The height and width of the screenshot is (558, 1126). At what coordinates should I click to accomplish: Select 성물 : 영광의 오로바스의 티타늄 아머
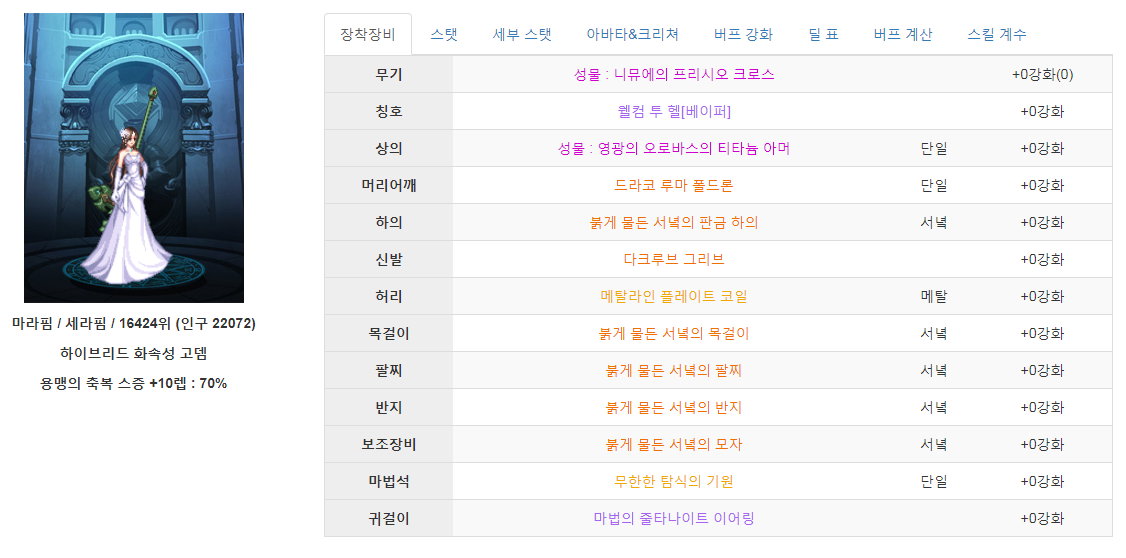(674, 149)
